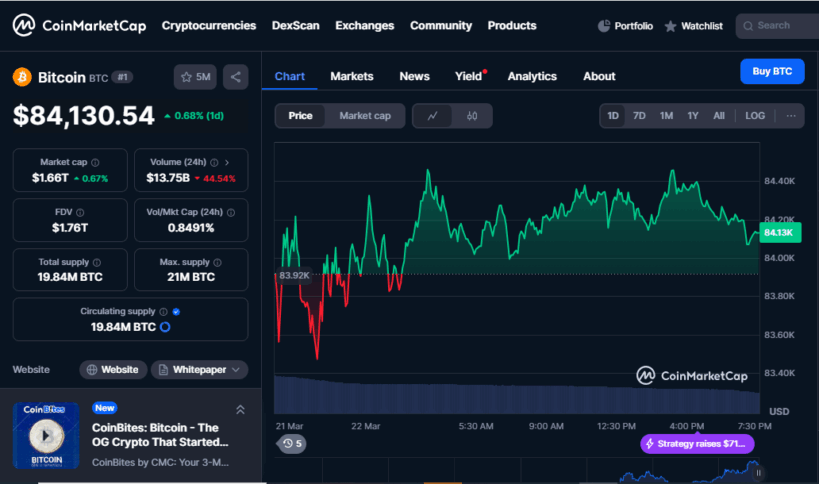Focus the Search input field

778,26
